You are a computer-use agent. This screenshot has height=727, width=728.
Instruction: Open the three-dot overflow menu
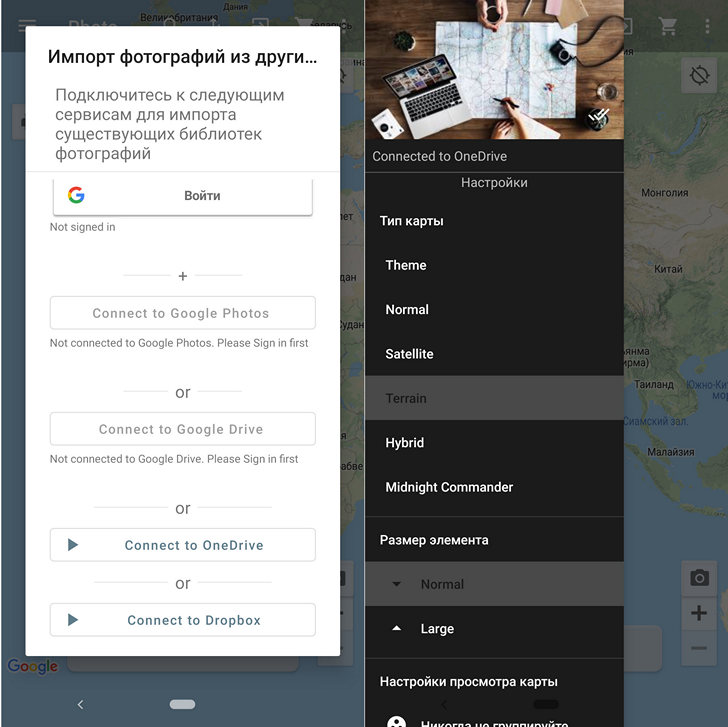tap(707, 26)
